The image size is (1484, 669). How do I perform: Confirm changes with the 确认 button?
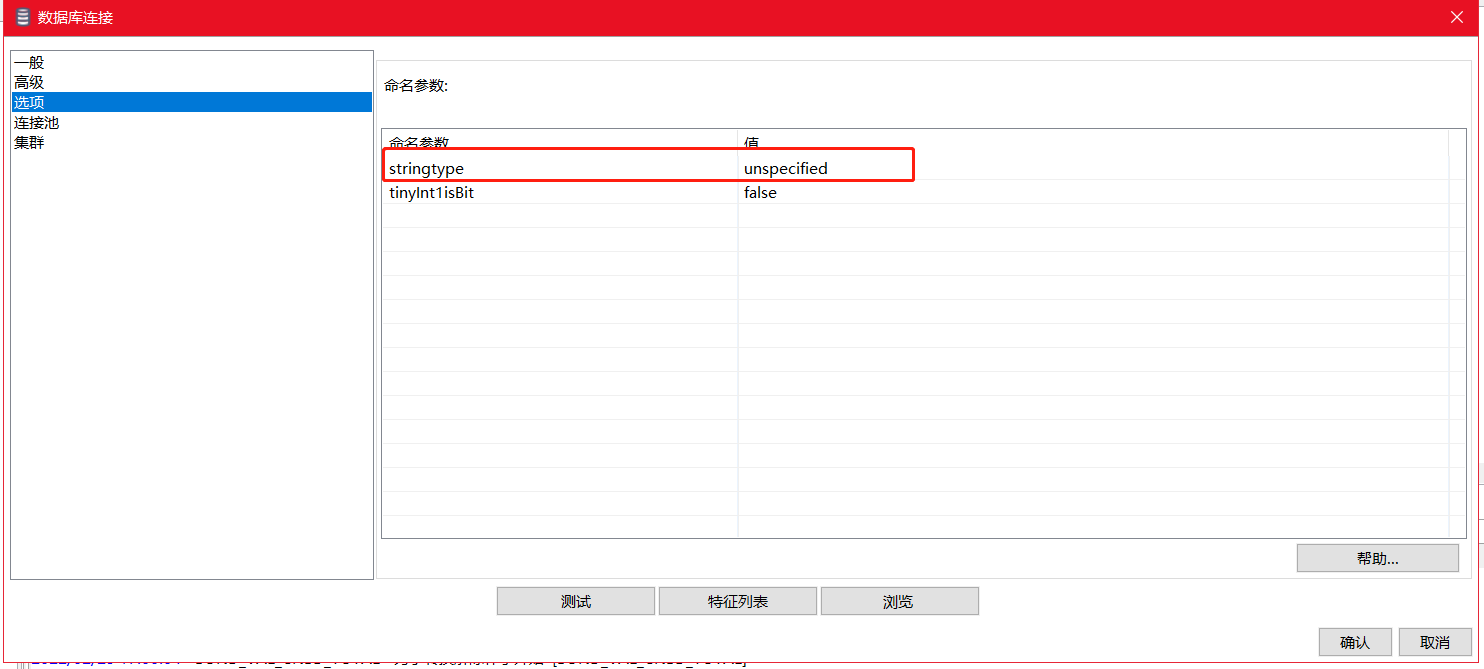[x=1355, y=641]
